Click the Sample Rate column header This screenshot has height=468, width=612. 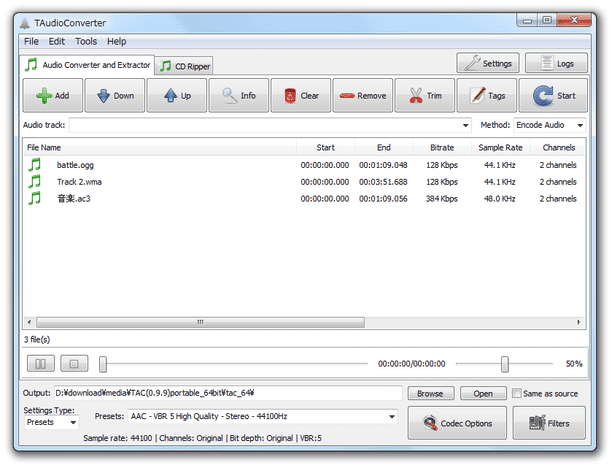[x=500, y=148]
